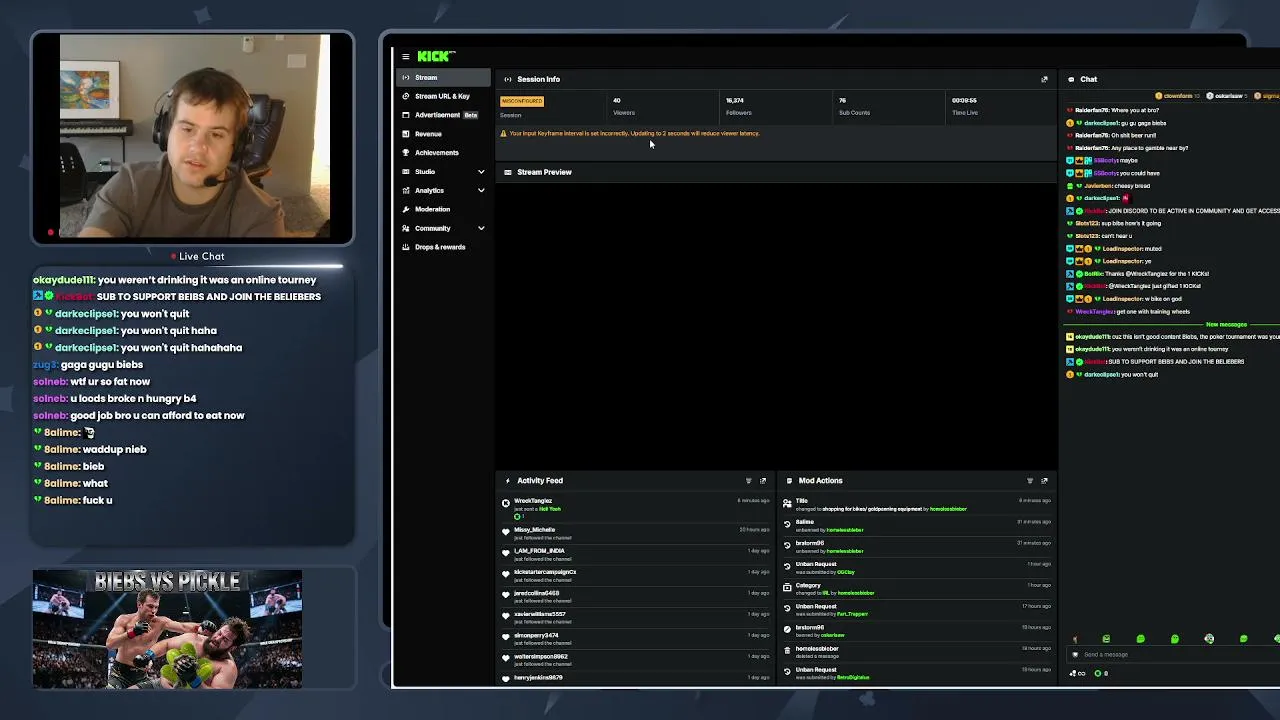
Task: Click the webcam video overlay
Action: coord(195,138)
